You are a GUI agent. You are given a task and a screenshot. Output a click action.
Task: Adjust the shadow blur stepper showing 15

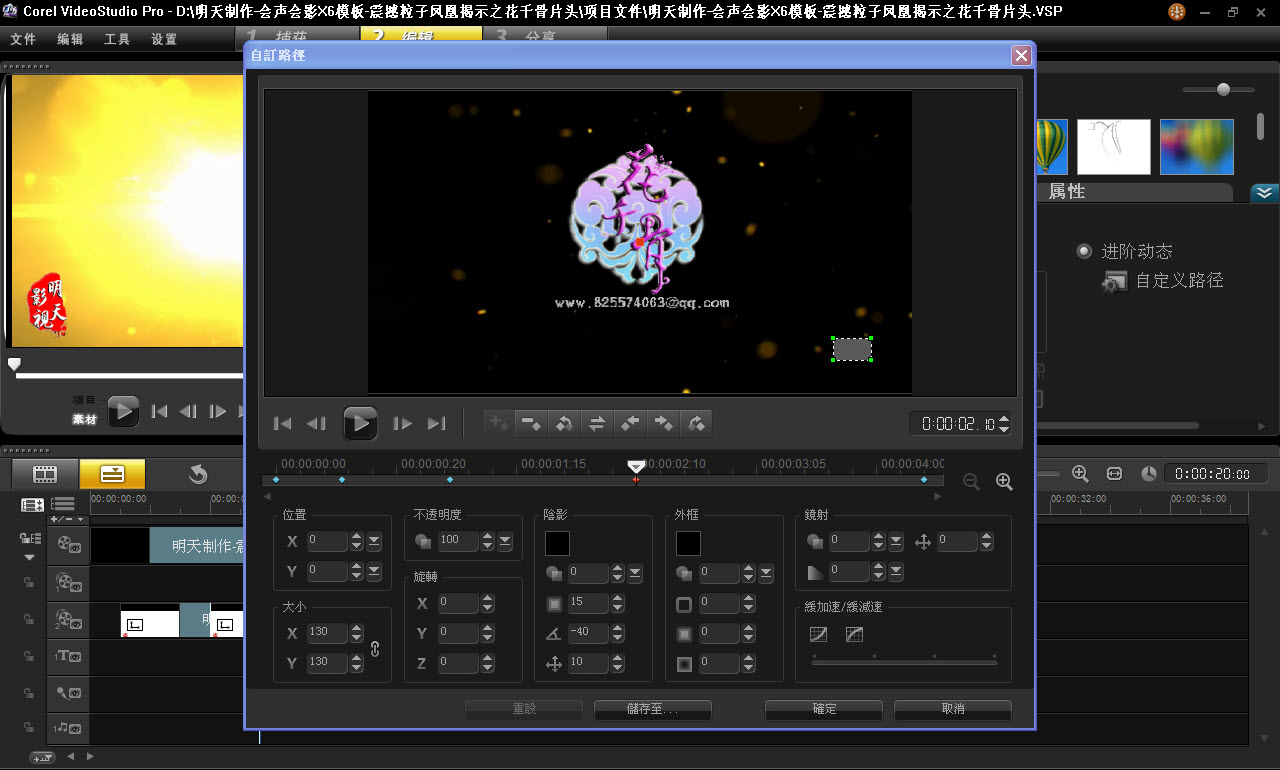tap(617, 604)
